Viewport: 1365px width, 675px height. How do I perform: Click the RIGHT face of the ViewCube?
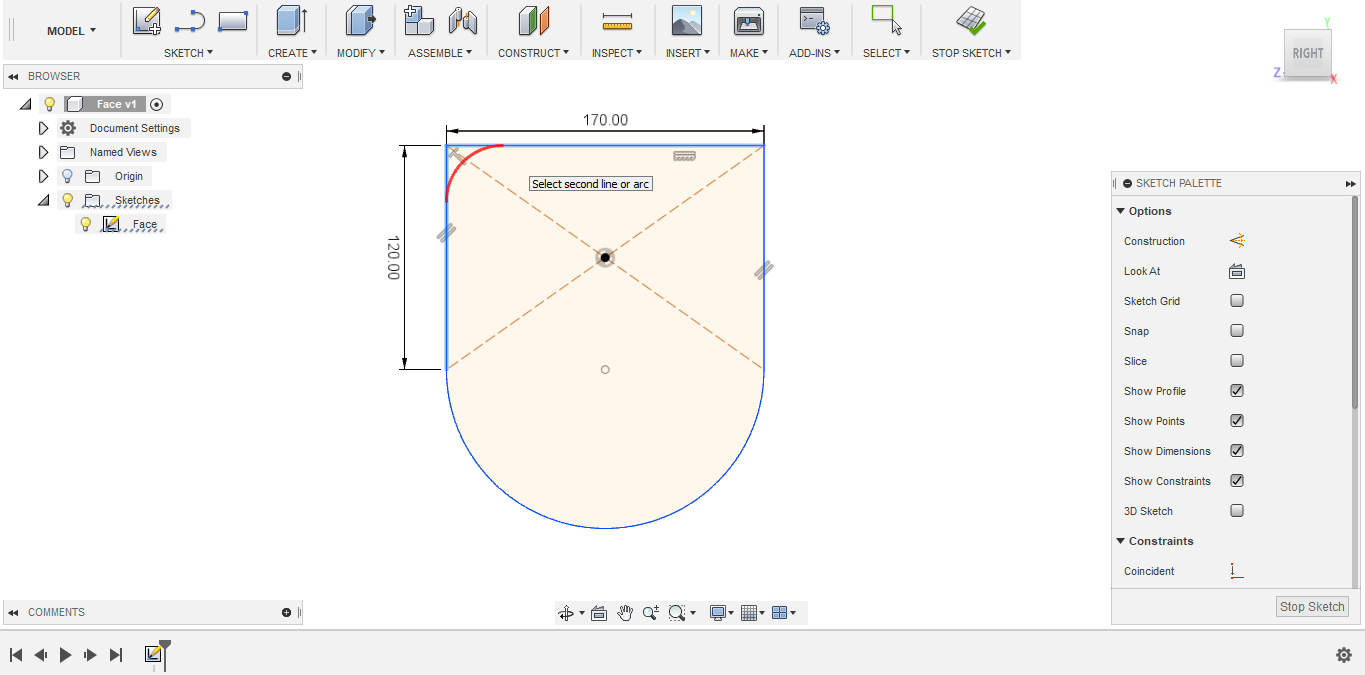(x=1307, y=54)
